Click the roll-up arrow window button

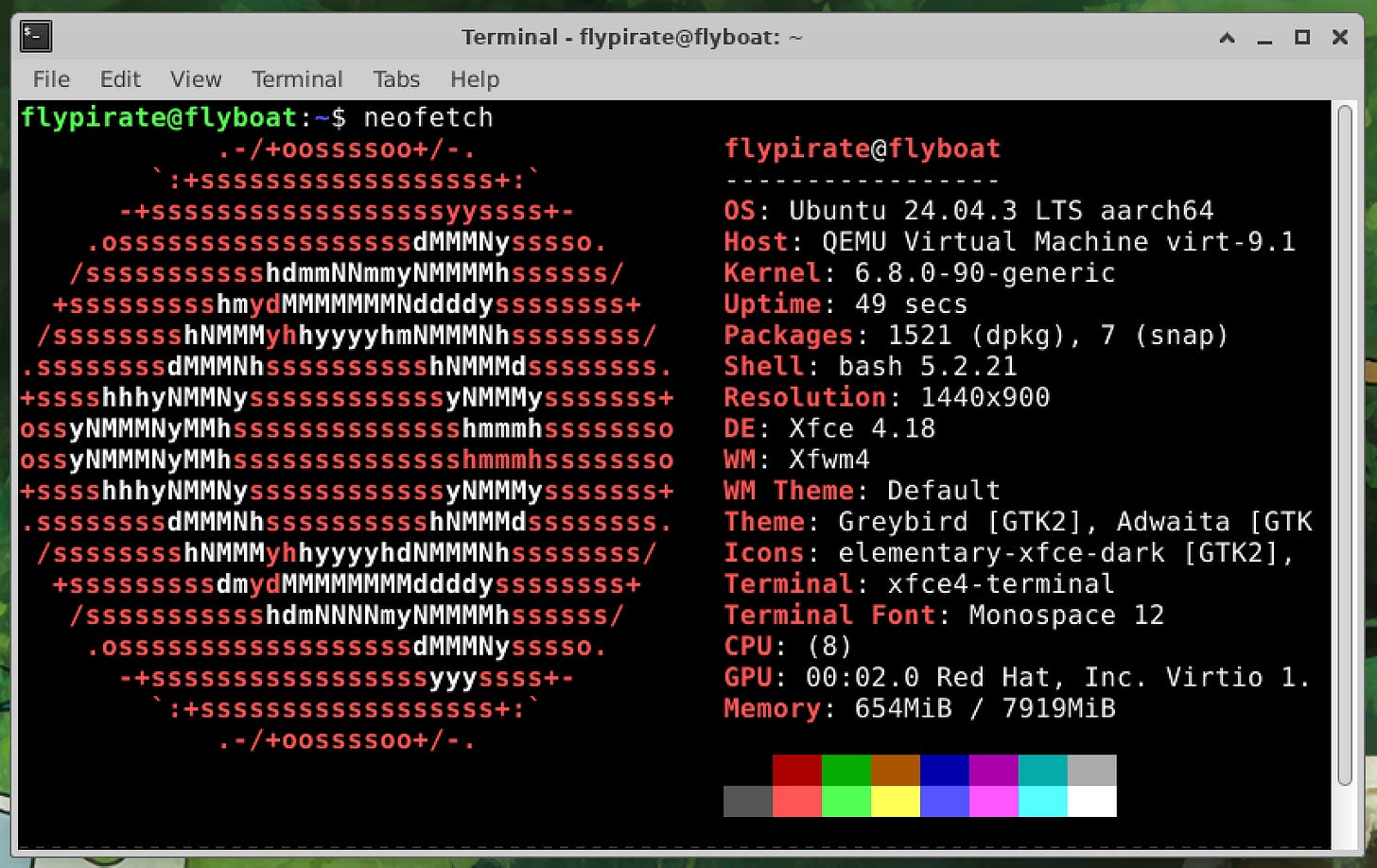[x=1228, y=38]
